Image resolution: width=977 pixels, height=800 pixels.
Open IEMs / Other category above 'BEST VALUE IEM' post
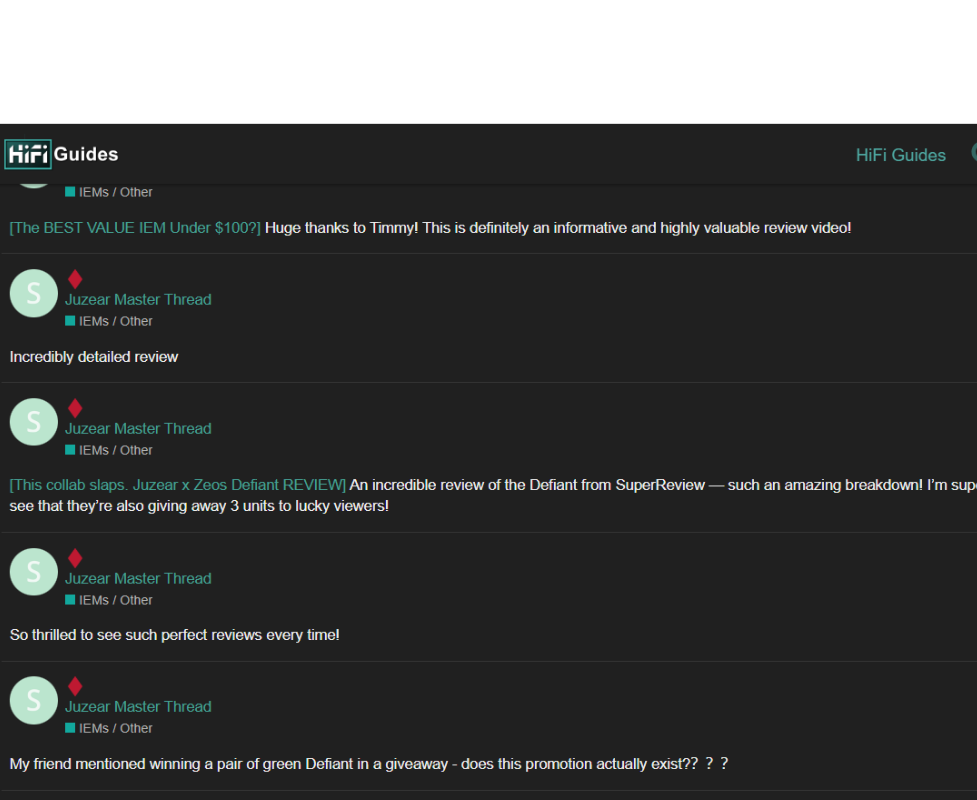click(109, 193)
